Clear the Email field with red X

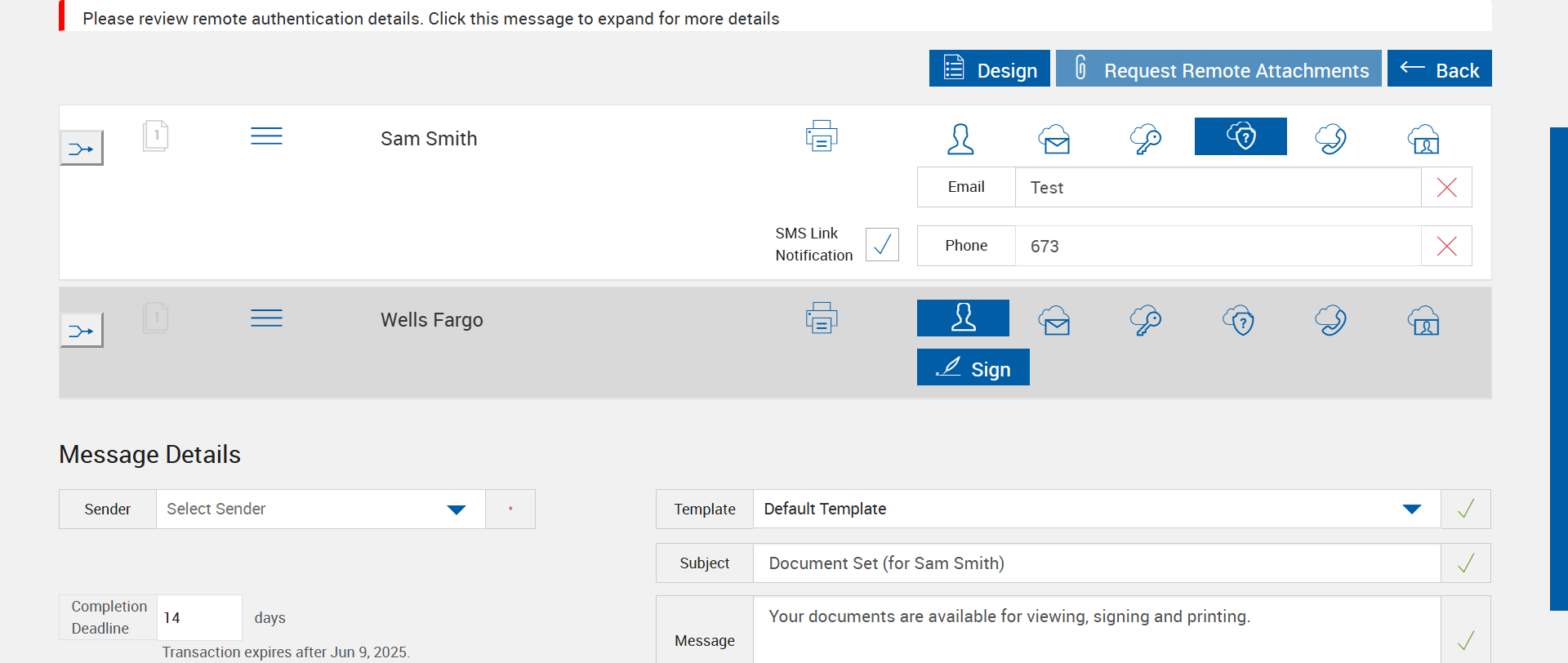1446,188
